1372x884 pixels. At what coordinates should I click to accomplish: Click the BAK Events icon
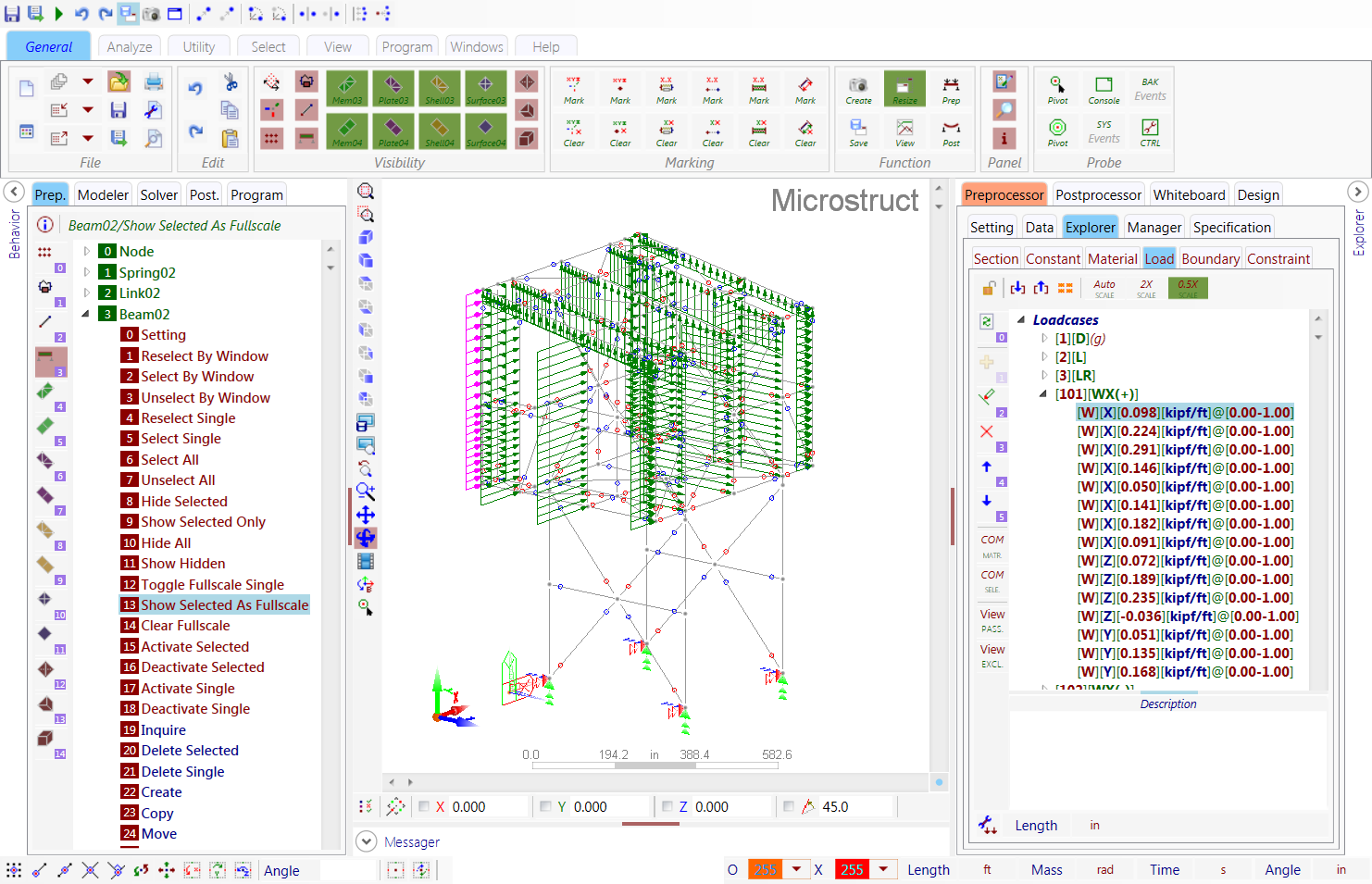(1150, 89)
